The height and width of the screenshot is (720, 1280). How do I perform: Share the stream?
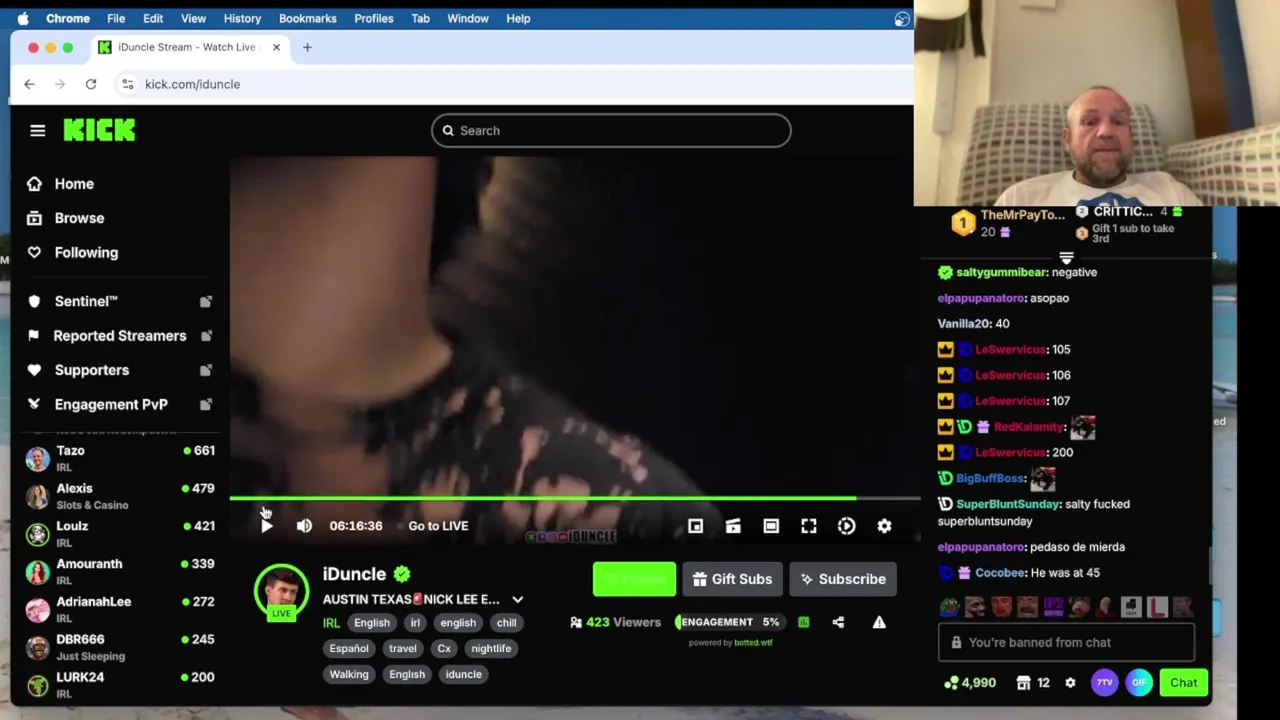click(838, 623)
